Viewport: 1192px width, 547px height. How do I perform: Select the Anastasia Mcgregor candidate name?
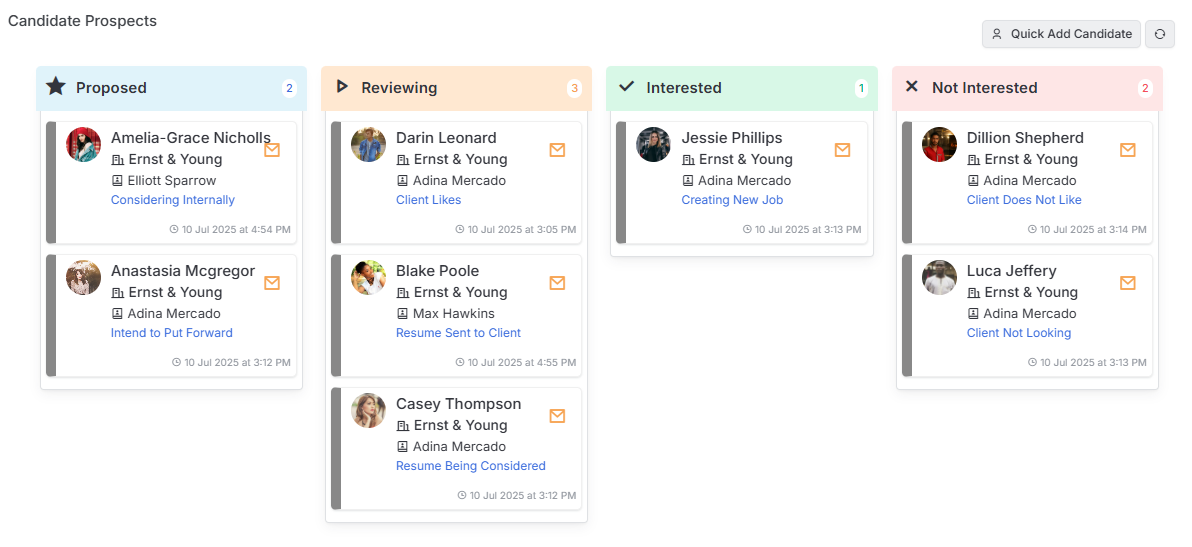tap(183, 271)
